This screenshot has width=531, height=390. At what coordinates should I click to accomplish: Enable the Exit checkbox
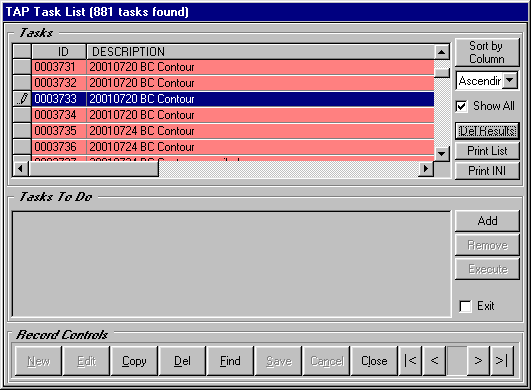pos(465,306)
